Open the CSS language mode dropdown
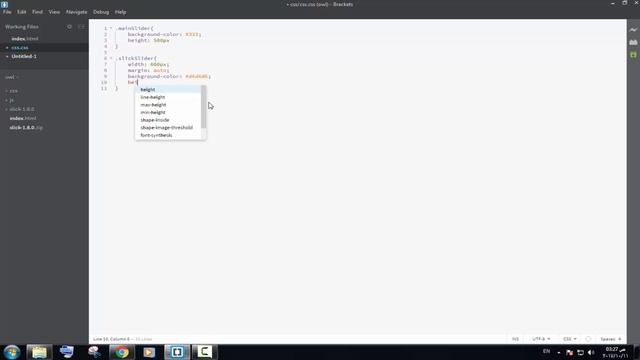The height and width of the screenshot is (360, 640). click(570, 339)
